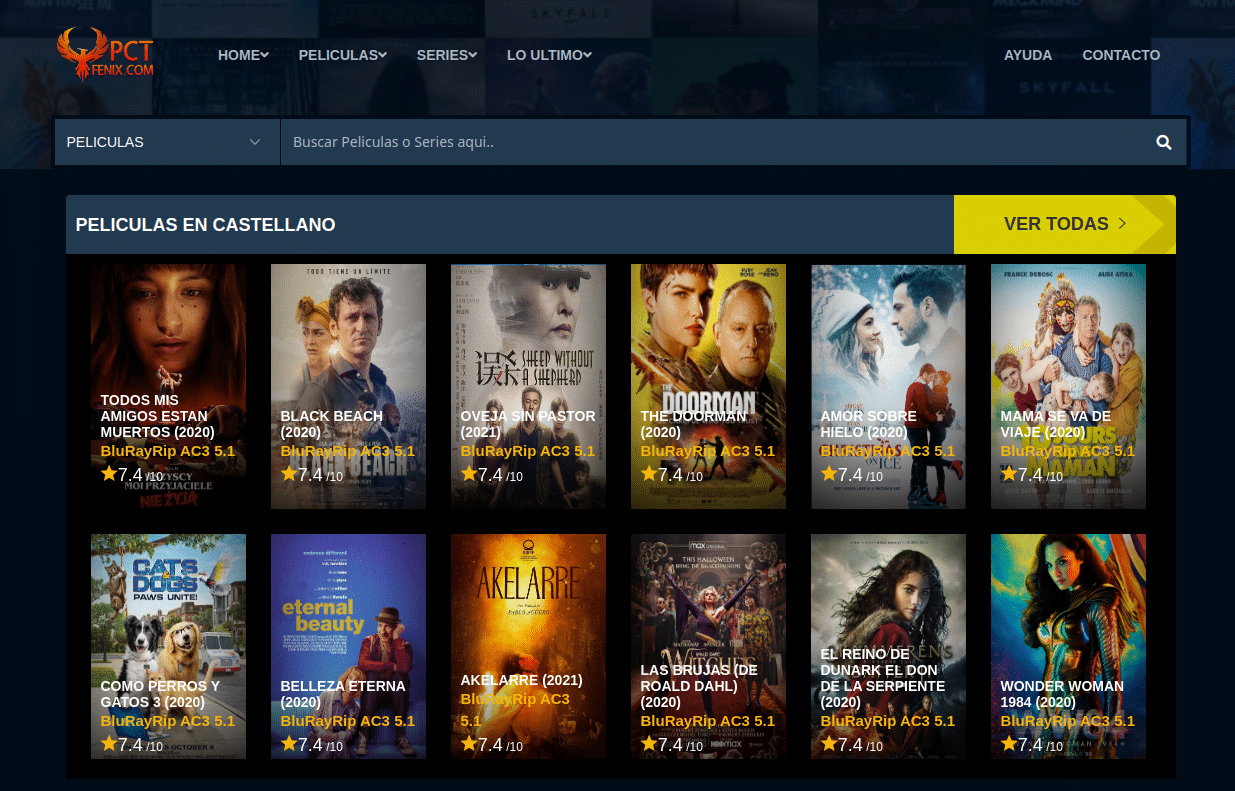
Task: Open the Black Beach movie poster
Action: (348, 386)
